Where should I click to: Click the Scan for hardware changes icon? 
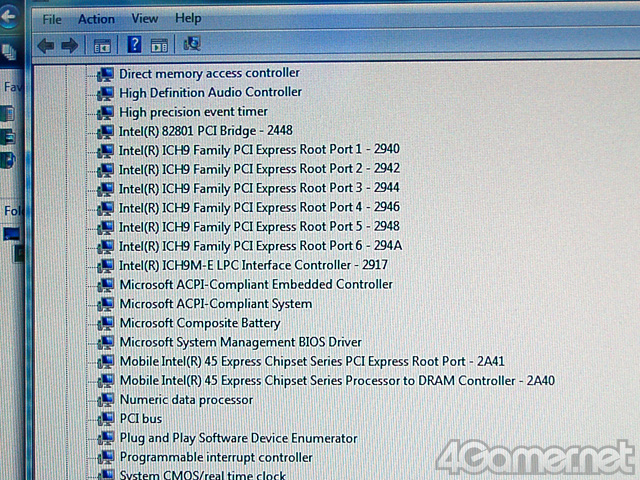click(x=192, y=44)
